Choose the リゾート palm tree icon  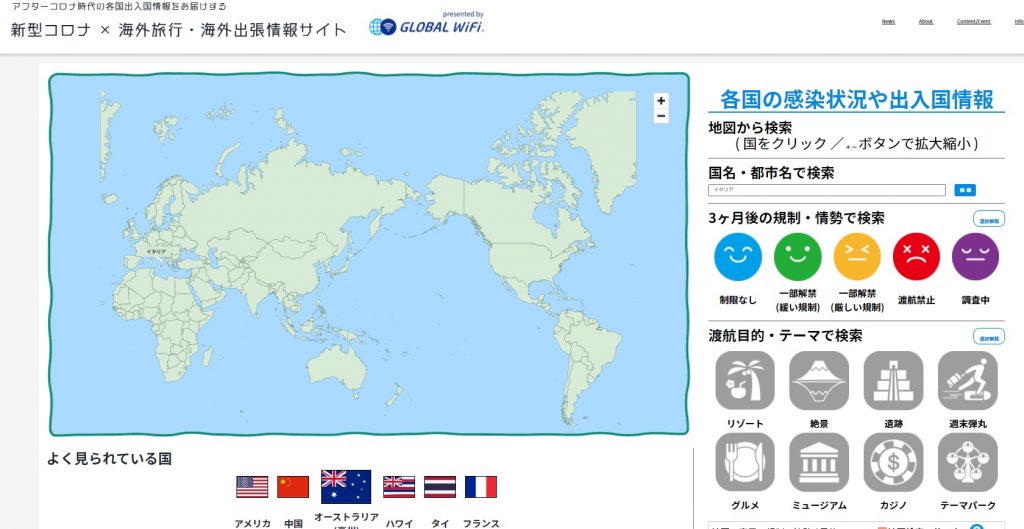click(x=745, y=381)
